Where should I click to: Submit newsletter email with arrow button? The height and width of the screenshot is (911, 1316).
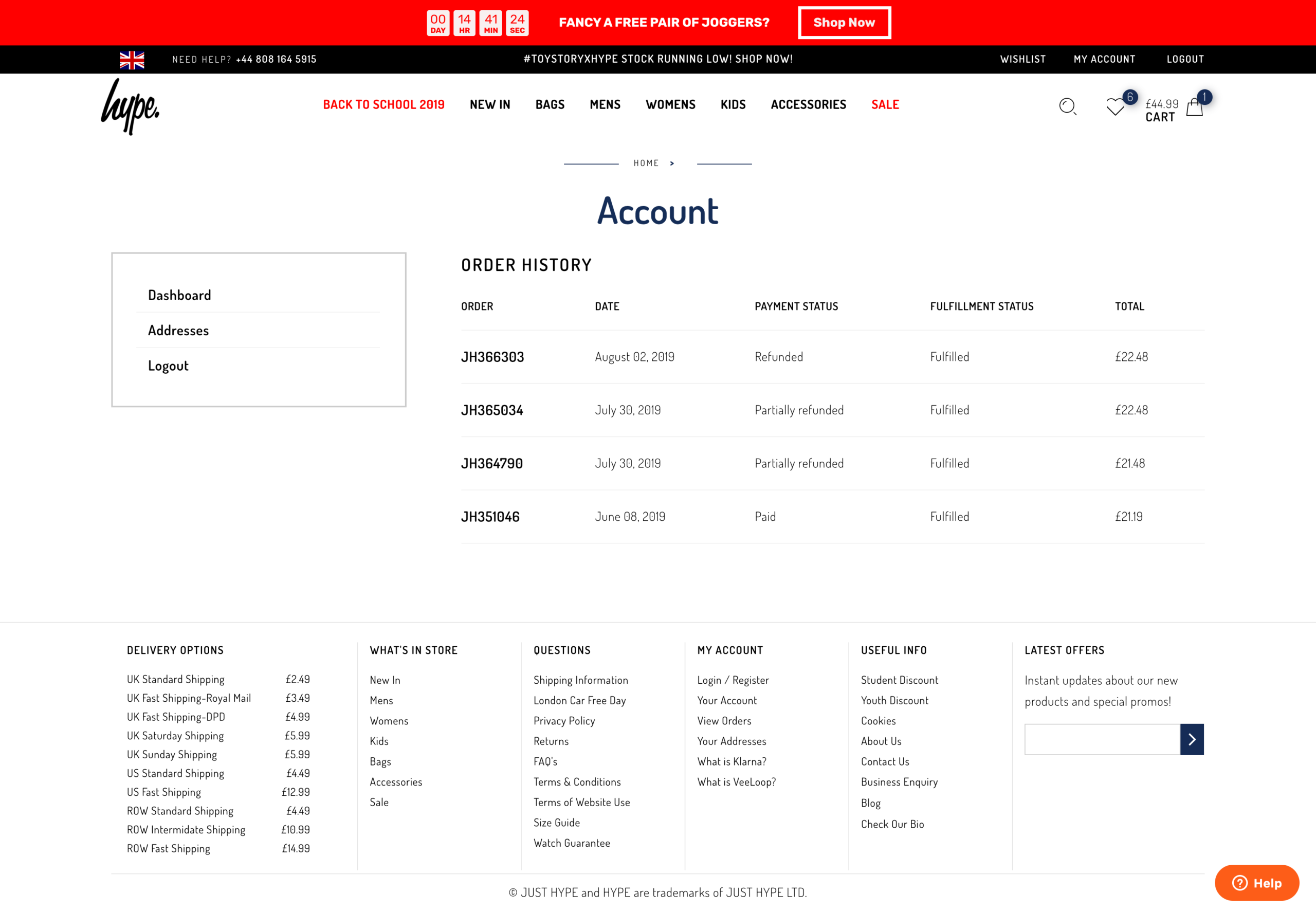tap(1192, 739)
